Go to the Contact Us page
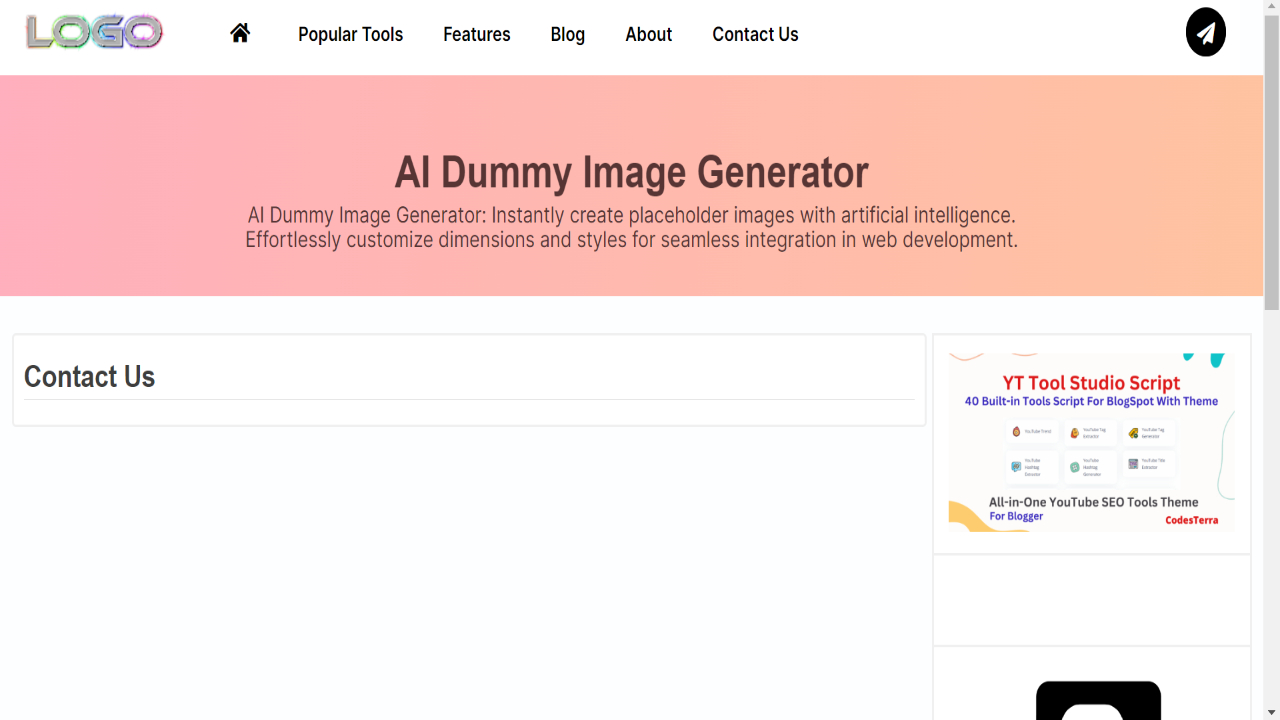Viewport: 1280px width, 720px height. (755, 34)
